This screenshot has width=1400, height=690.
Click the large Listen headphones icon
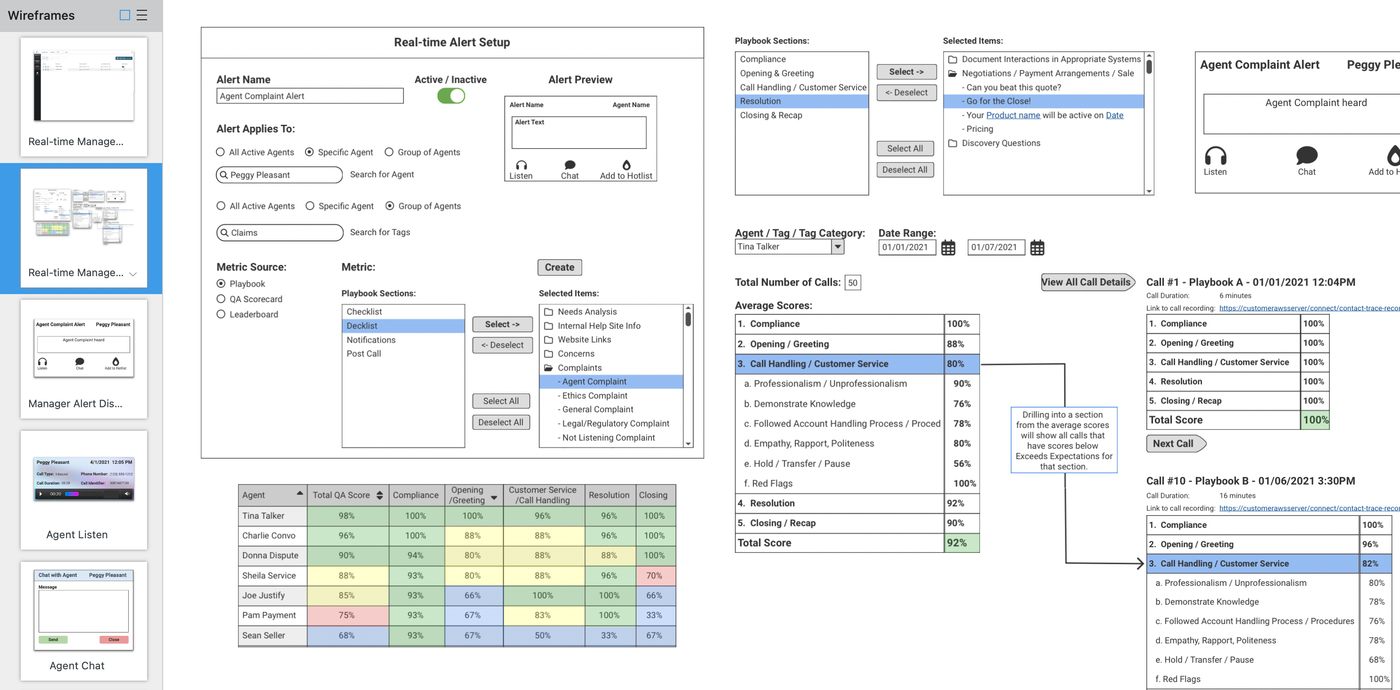pyautogui.click(x=1215, y=156)
